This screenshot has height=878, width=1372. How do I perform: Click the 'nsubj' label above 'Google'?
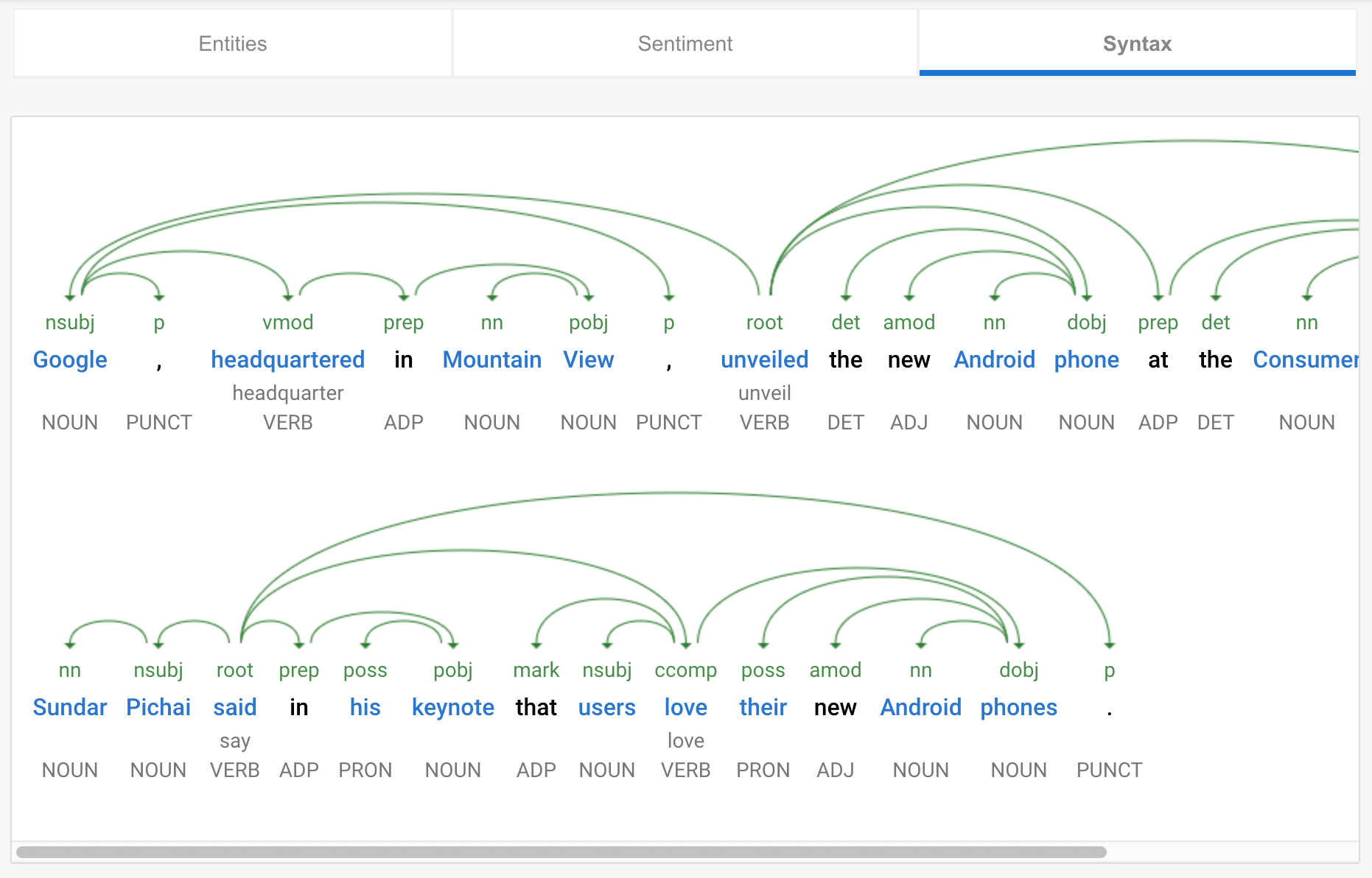click(70, 323)
